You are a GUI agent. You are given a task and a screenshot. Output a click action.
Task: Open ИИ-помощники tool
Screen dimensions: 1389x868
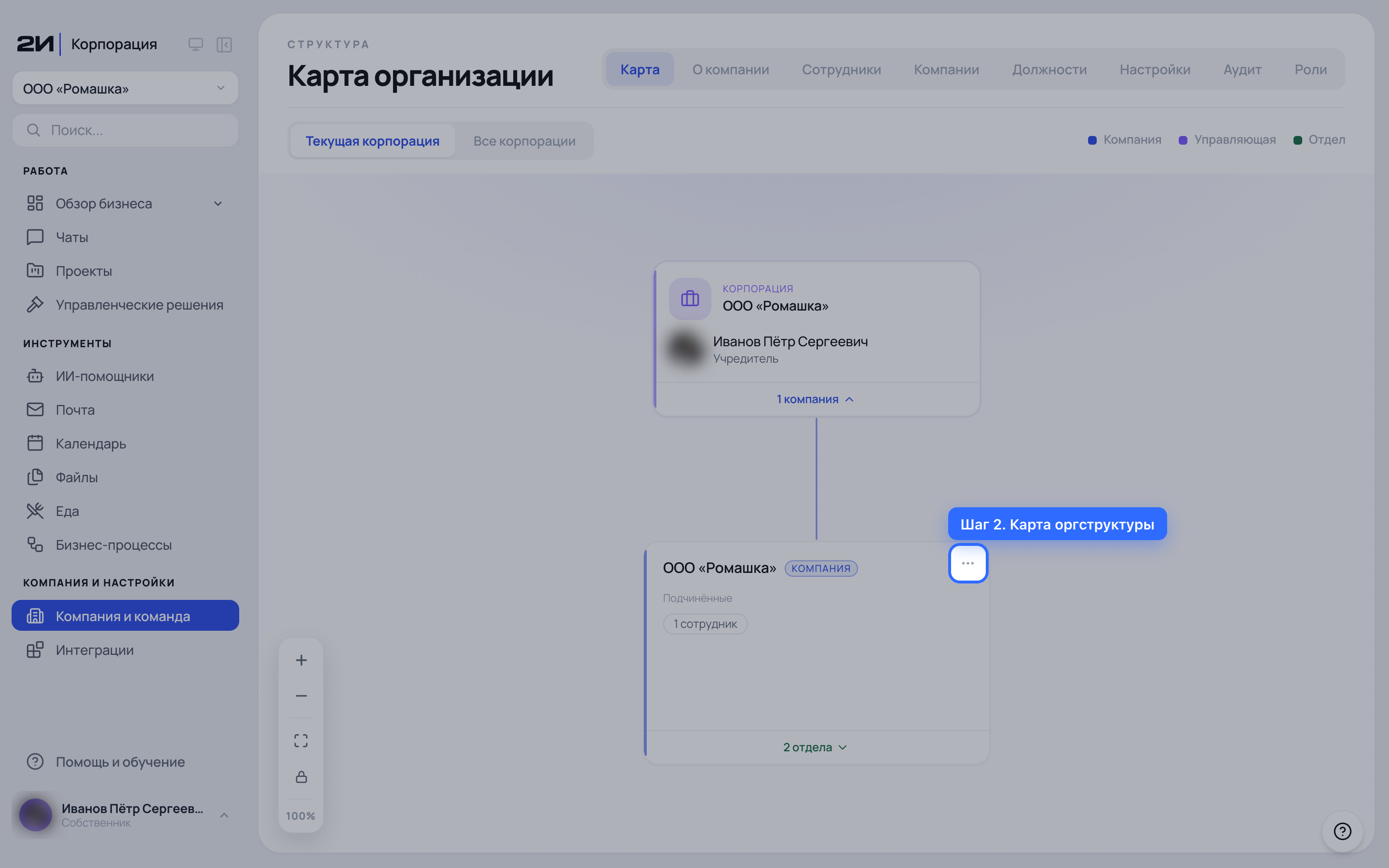tap(125, 376)
